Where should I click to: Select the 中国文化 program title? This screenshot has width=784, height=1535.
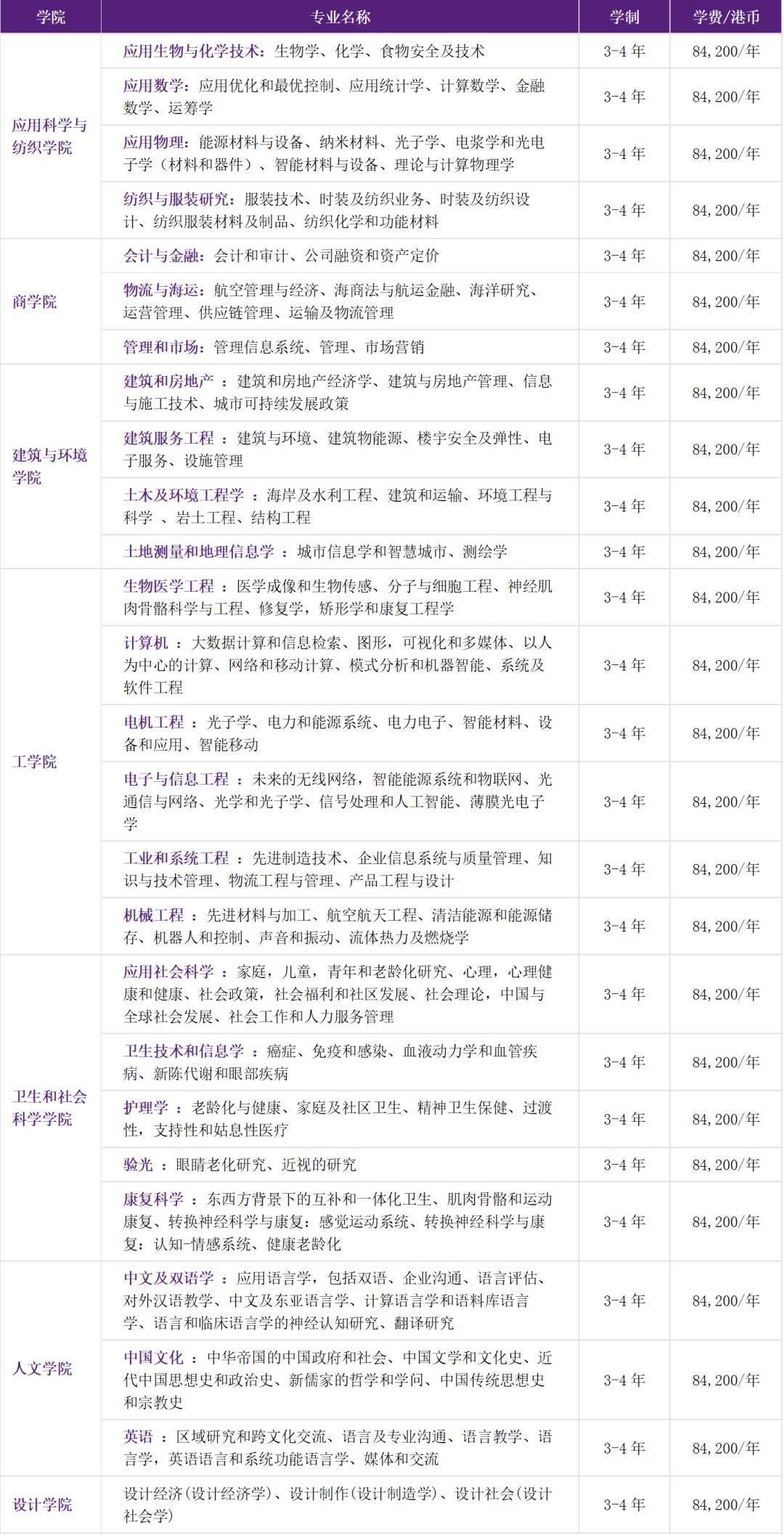(x=153, y=1357)
